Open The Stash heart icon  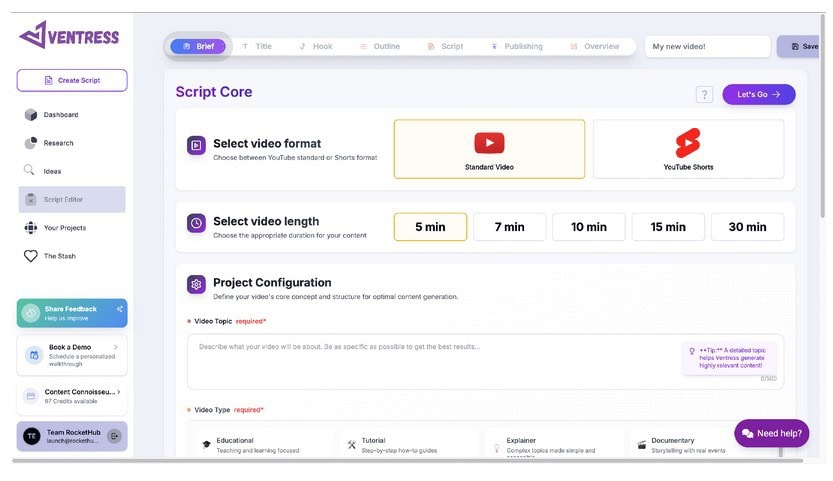tap(30, 256)
